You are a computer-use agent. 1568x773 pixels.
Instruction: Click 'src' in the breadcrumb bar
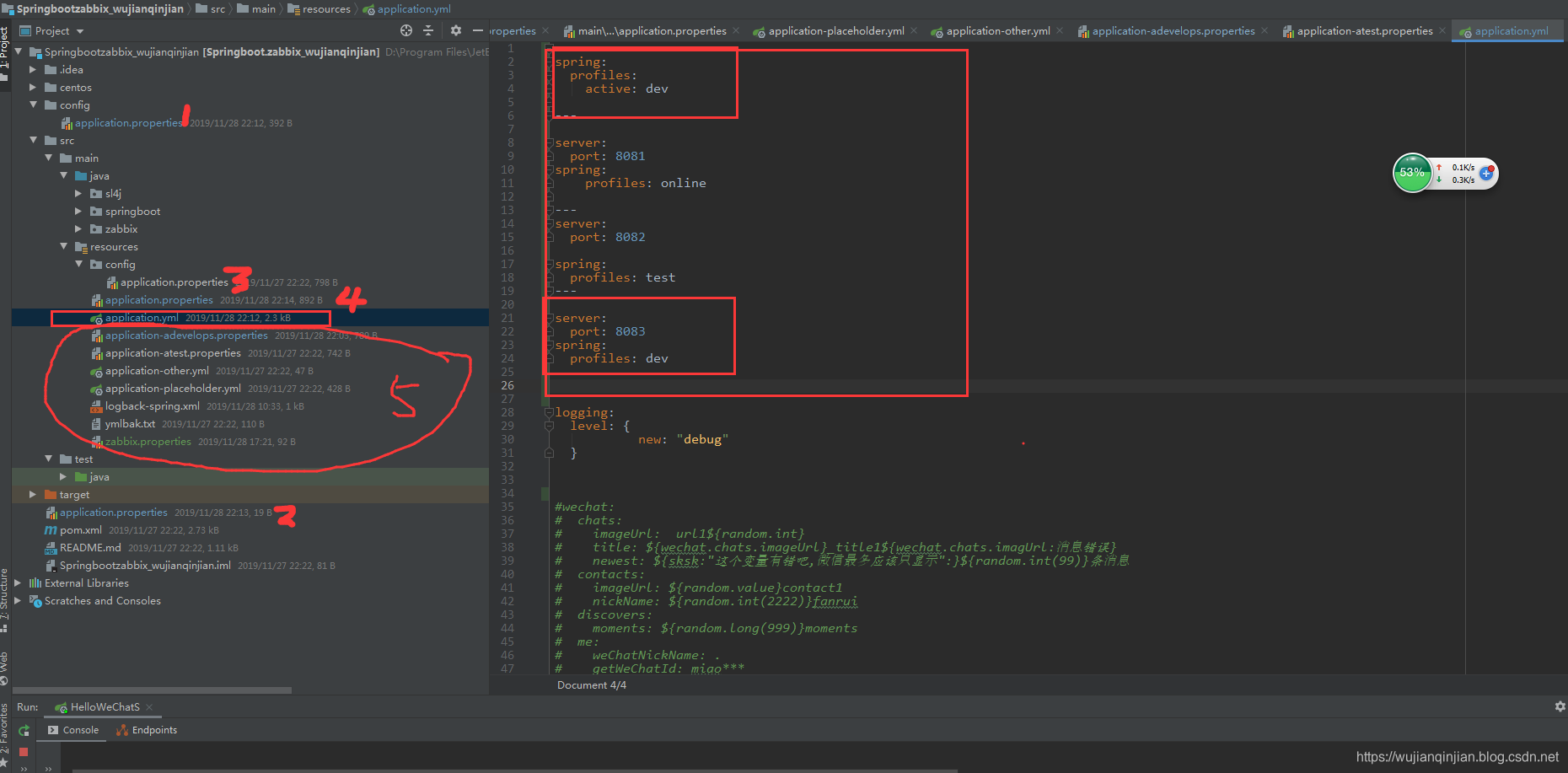[x=217, y=8]
